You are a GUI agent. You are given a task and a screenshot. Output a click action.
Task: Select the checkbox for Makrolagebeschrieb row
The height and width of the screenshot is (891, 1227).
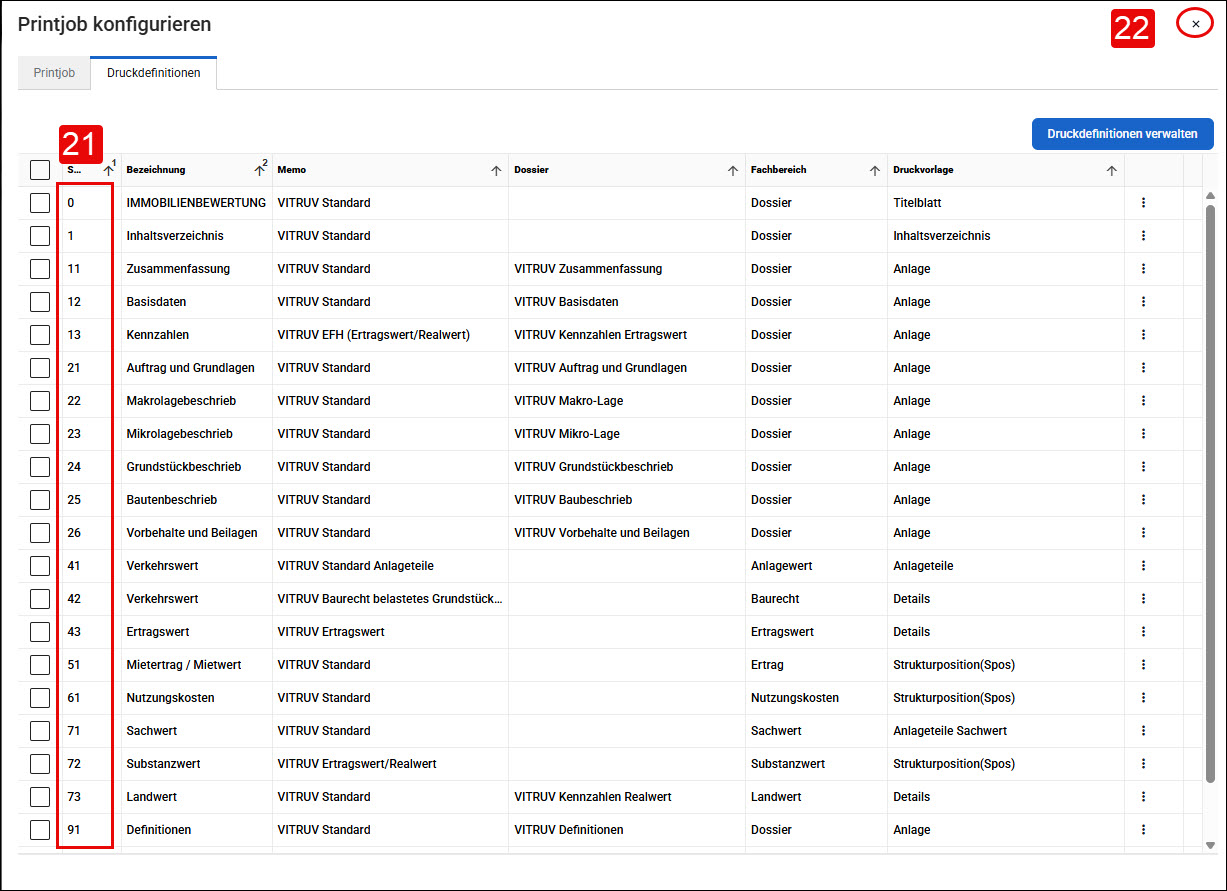pos(40,401)
